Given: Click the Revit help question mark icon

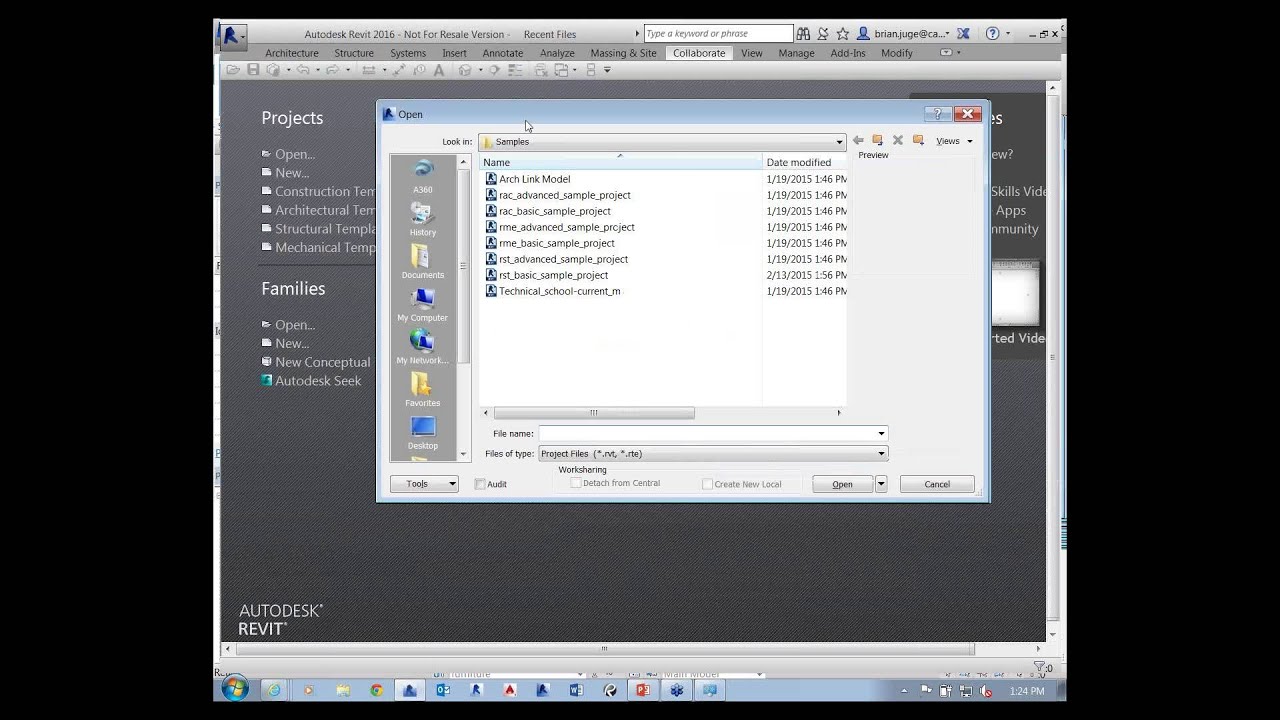Looking at the screenshot, I should tap(992, 34).
